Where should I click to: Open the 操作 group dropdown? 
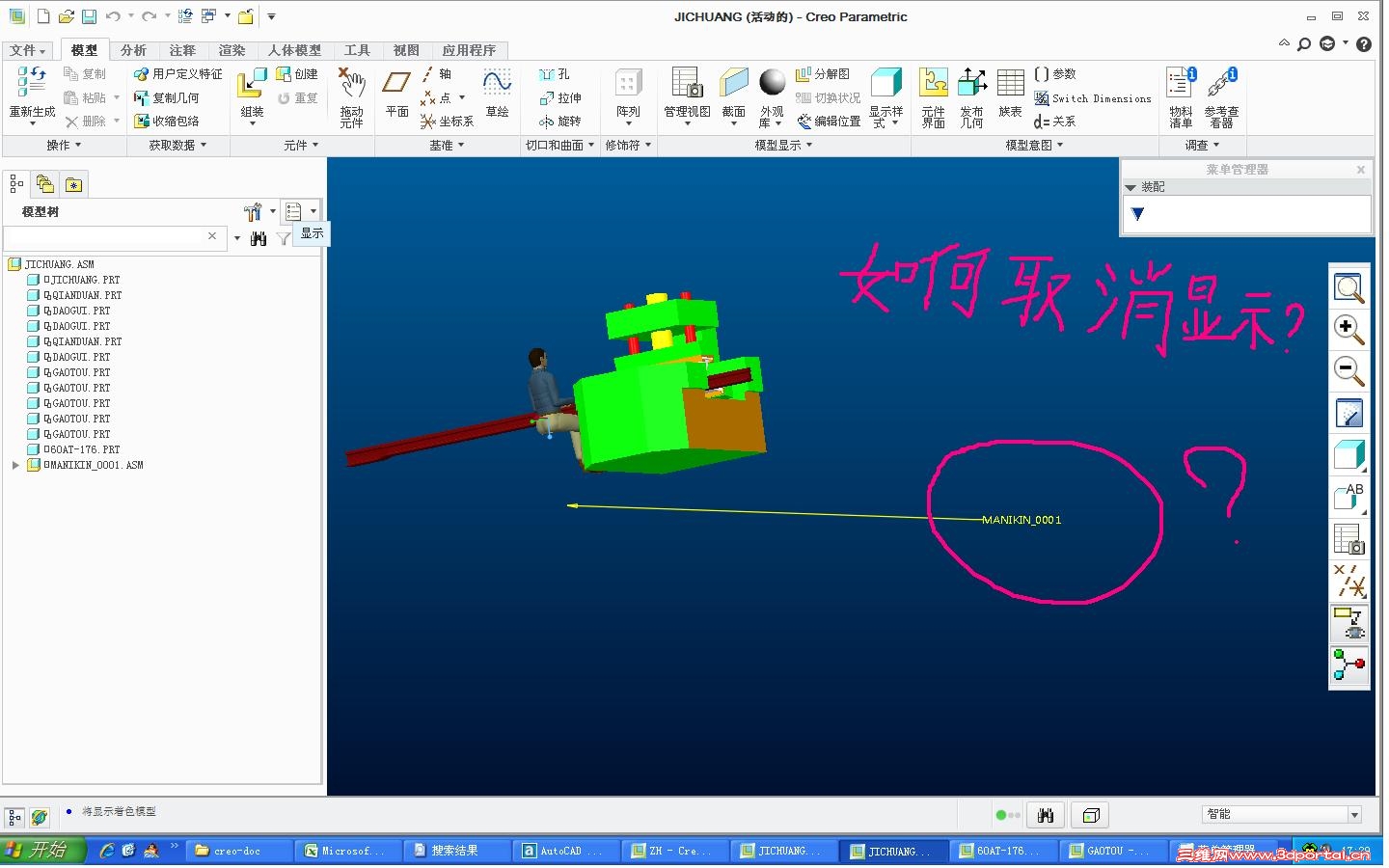(x=64, y=146)
